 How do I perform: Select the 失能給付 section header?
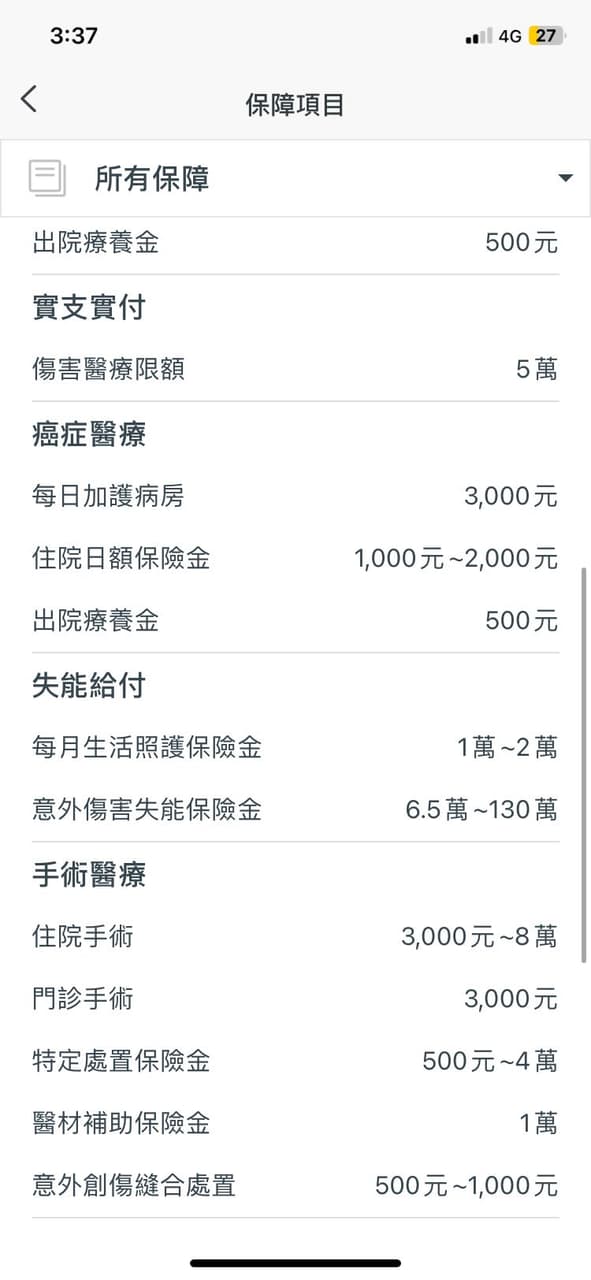(x=89, y=685)
